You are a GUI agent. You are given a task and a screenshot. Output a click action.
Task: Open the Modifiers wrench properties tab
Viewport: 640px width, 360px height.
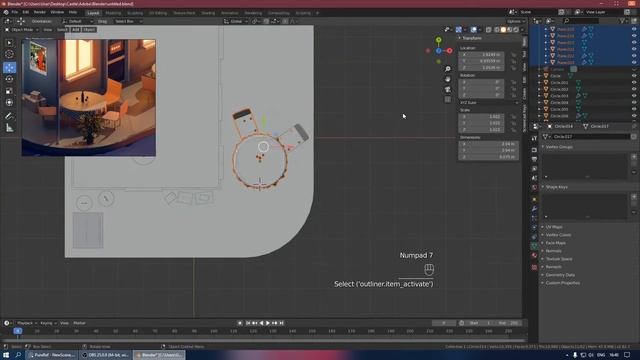click(x=534, y=209)
